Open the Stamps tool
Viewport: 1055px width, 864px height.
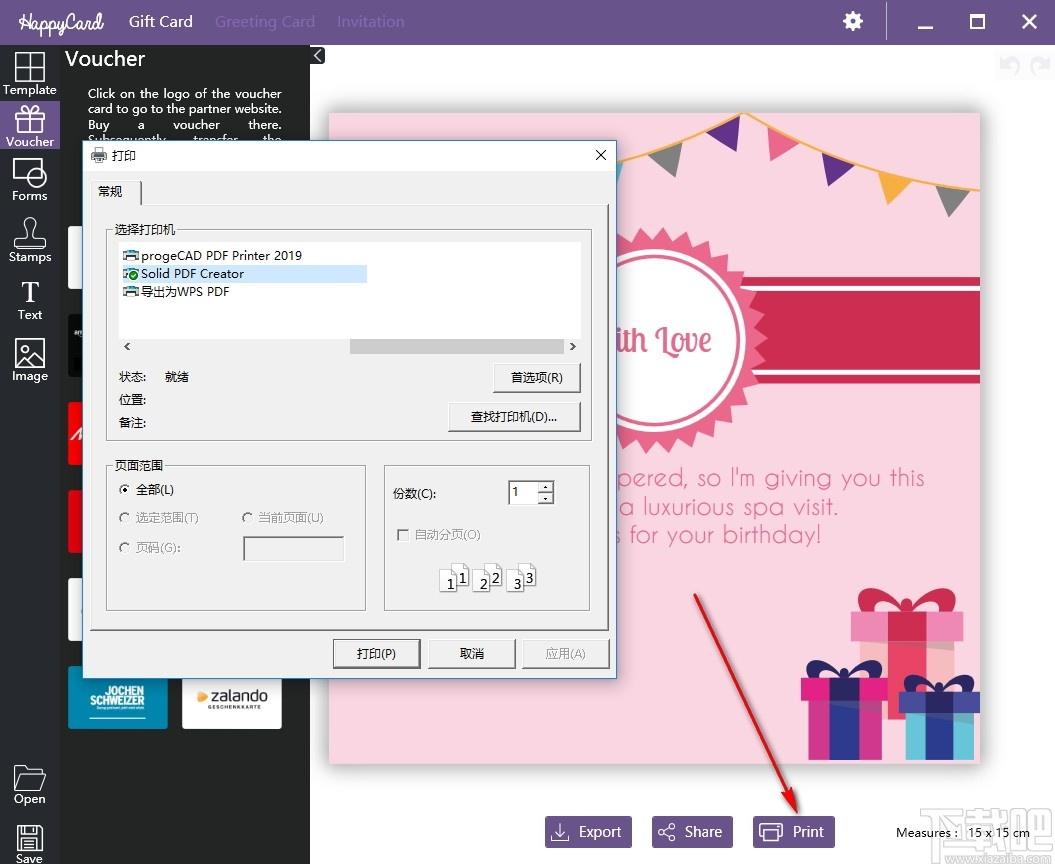coord(30,240)
